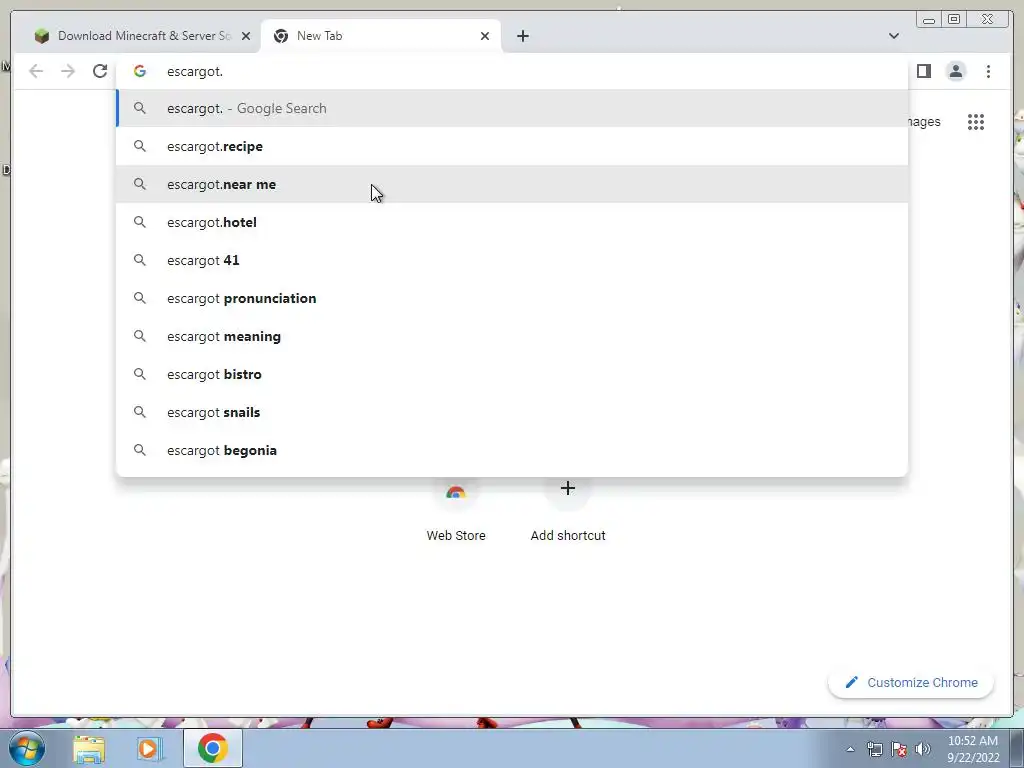The height and width of the screenshot is (768, 1024).
Task: Show hidden tray icons arrow
Action: pyautogui.click(x=850, y=749)
